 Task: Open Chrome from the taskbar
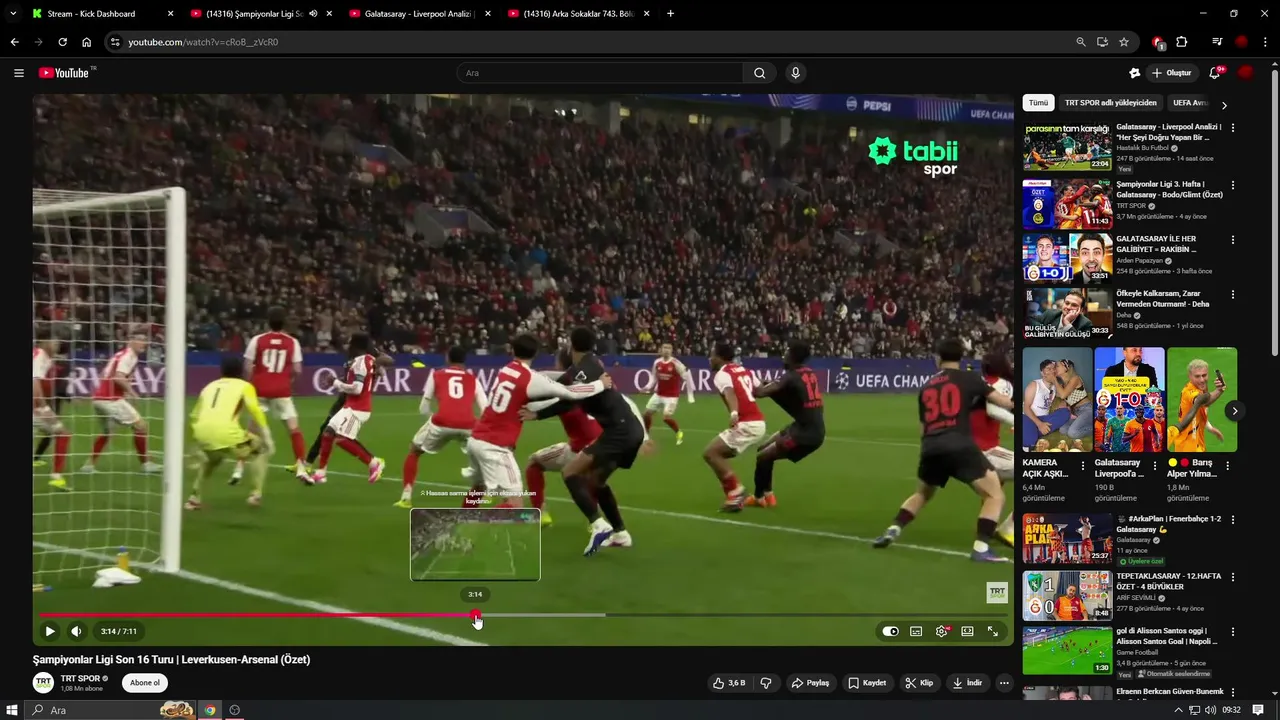(210, 710)
